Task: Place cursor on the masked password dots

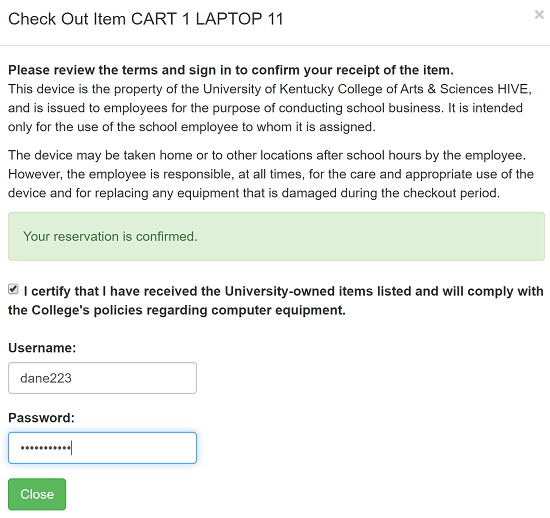Action: pyautogui.click(x=46, y=448)
